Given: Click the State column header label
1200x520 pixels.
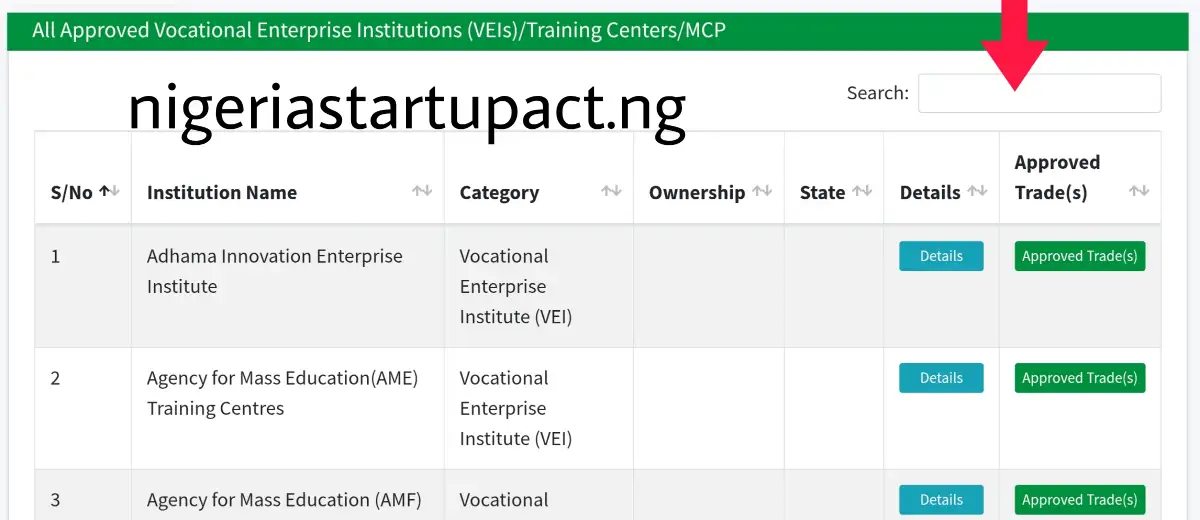Looking at the screenshot, I should point(822,193).
